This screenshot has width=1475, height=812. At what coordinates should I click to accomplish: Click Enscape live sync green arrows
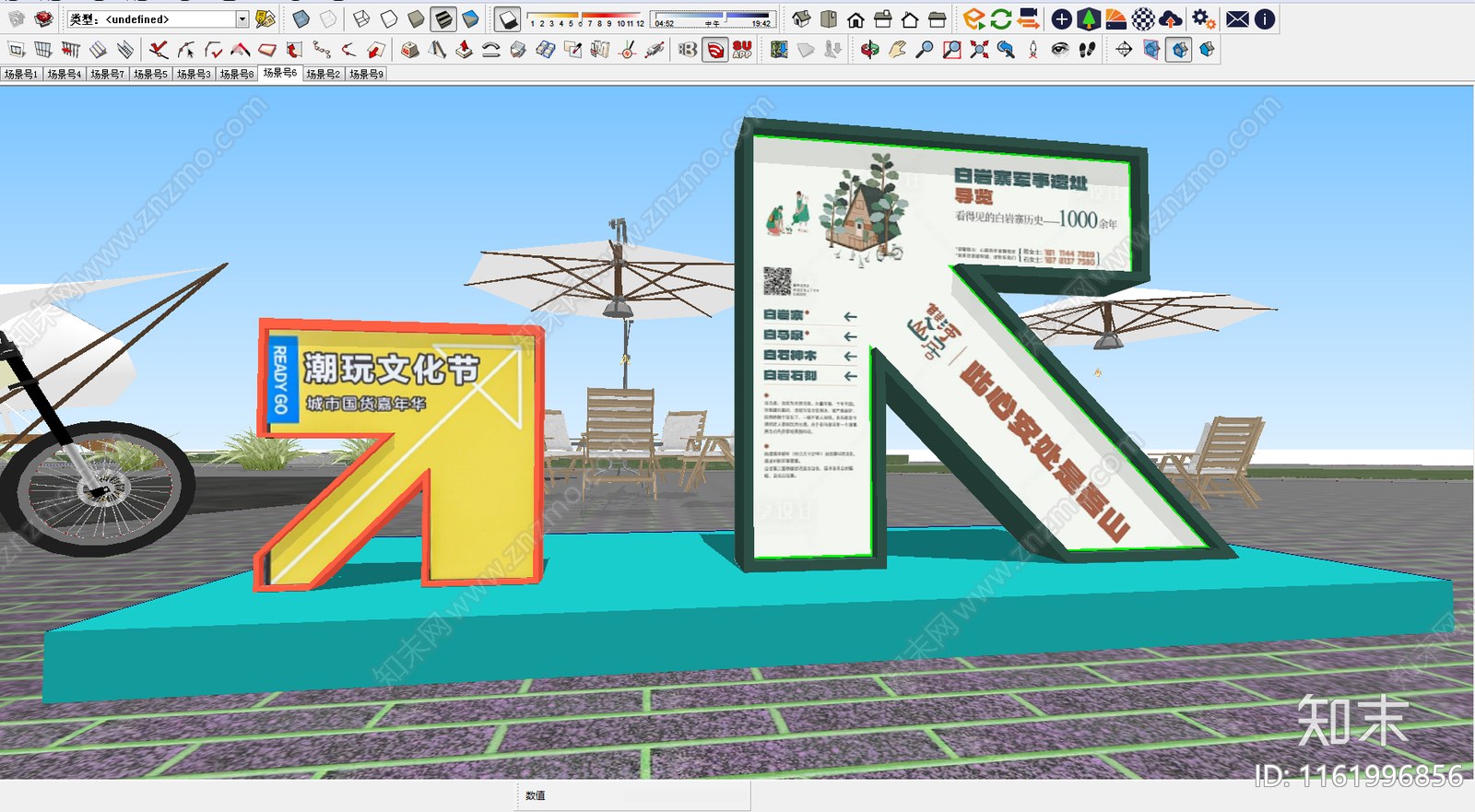pos(1001,18)
